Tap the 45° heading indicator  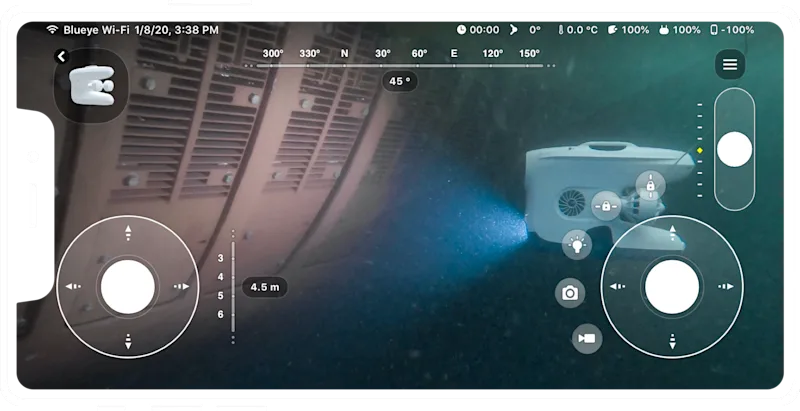click(x=399, y=81)
